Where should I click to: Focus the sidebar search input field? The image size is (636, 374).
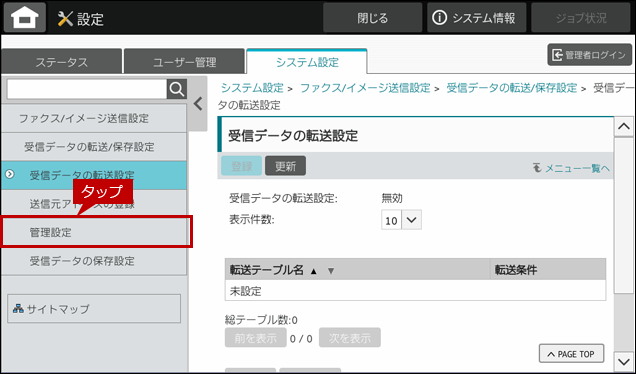(87, 89)
